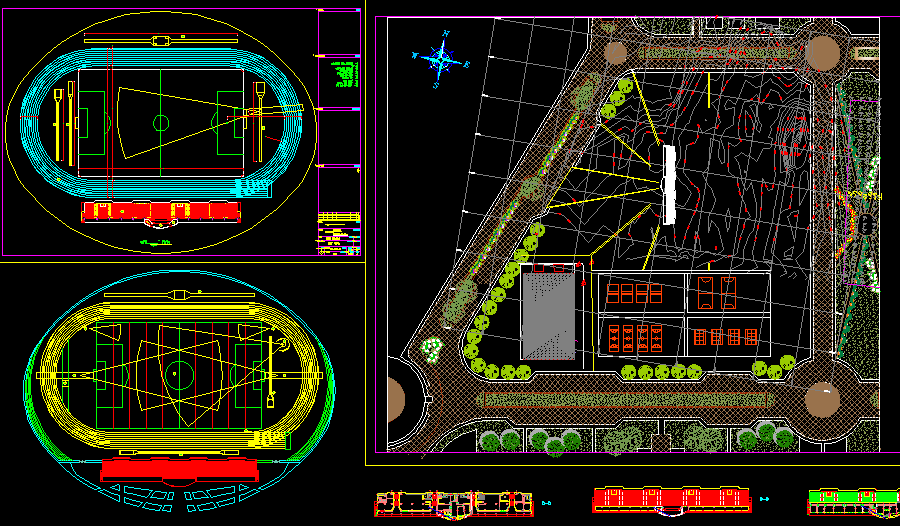
Task: Select green median strip on bottom road
Action: point(625,400)
